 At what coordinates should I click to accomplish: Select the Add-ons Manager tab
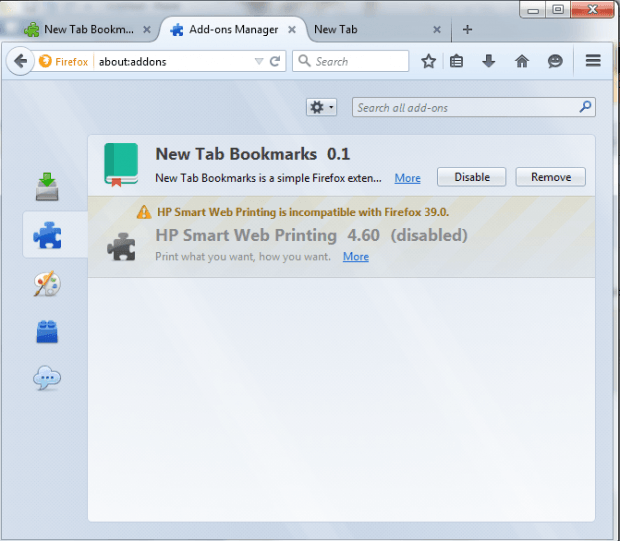(x=233, y=29)
